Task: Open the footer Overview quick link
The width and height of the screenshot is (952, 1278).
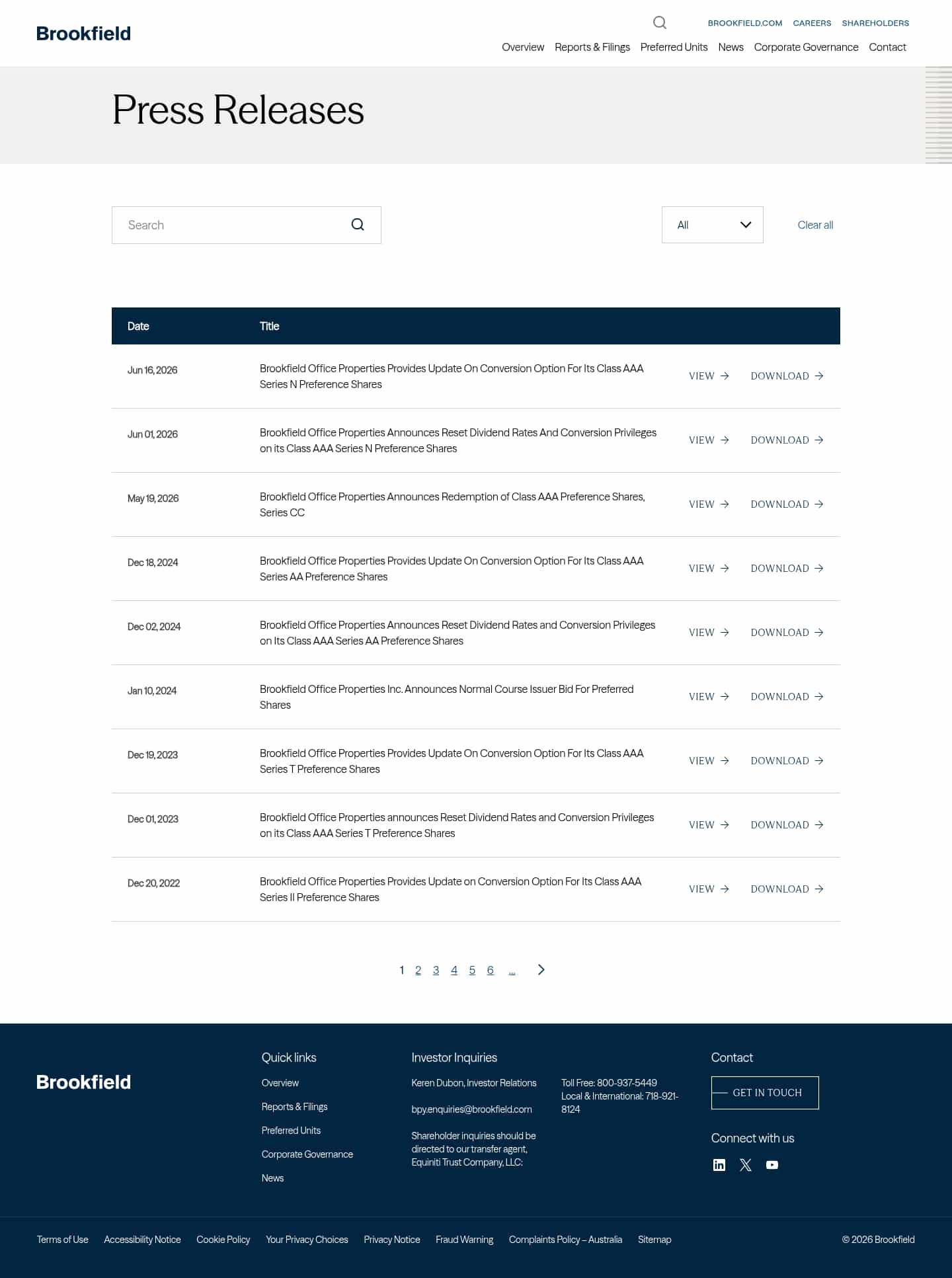Action: pos(280,1083)
